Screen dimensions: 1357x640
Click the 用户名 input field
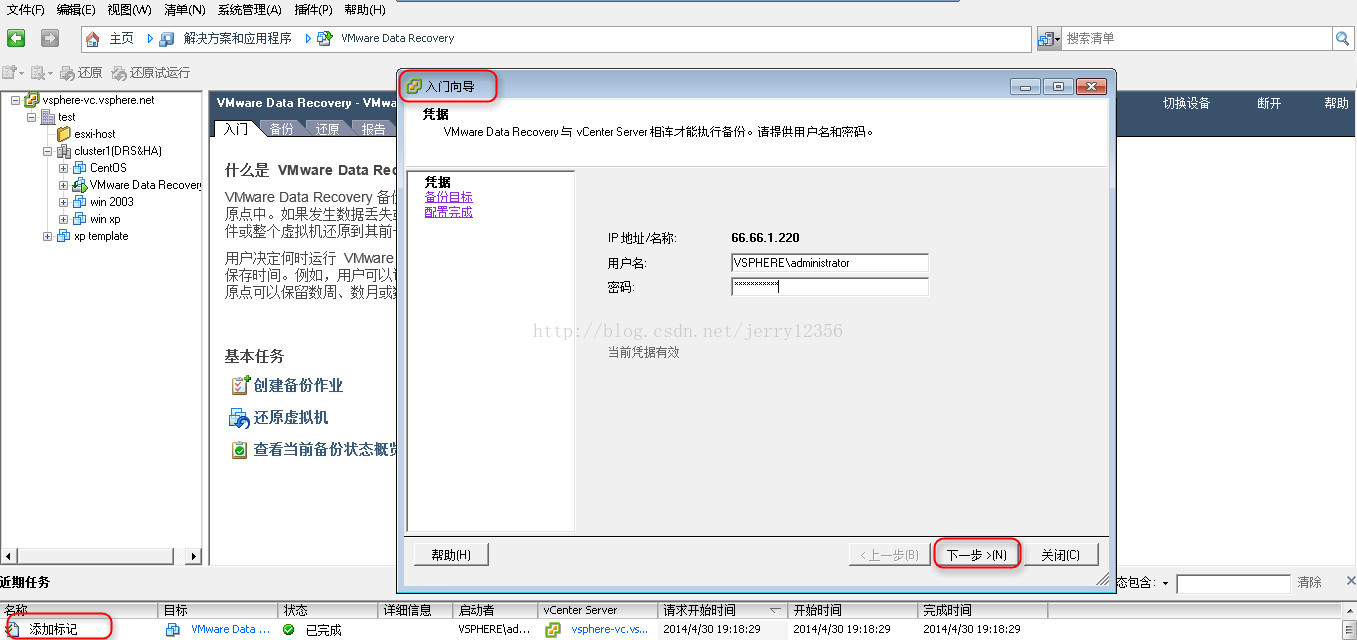(830, 263)
